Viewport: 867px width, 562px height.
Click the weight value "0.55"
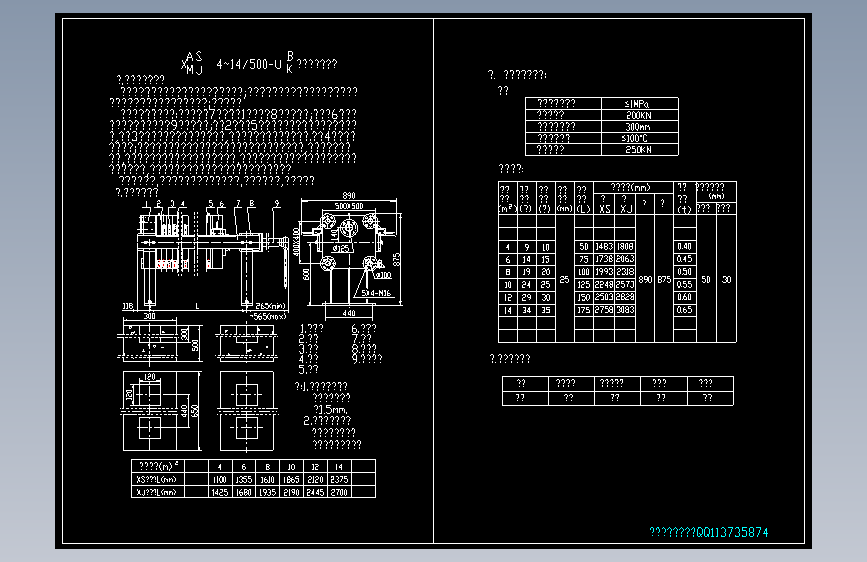[685, 284]
